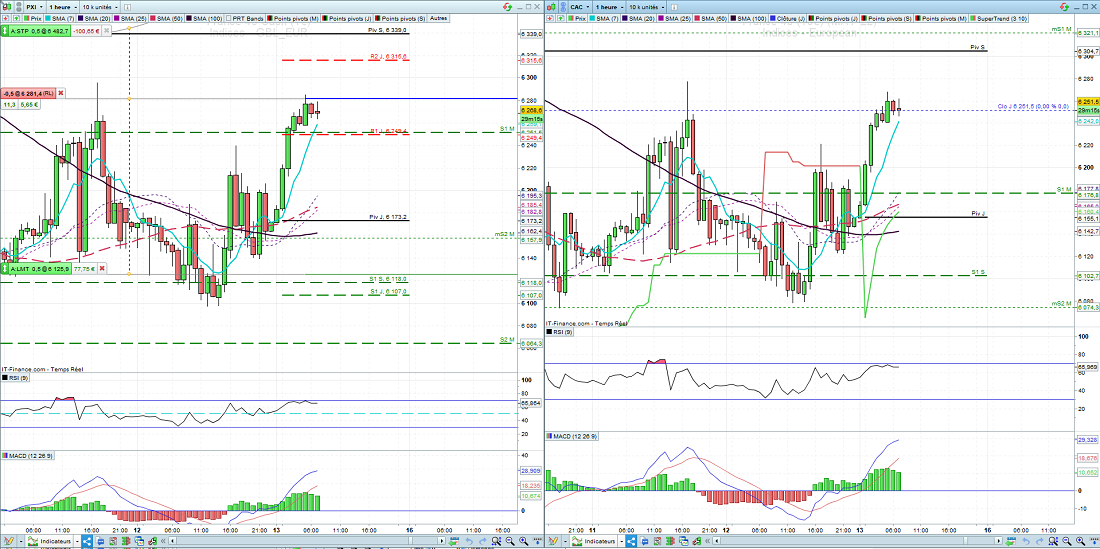Select Points pivots (J) in PXI chart
The width and height of the screenshot is (1100, 549).
347,18
